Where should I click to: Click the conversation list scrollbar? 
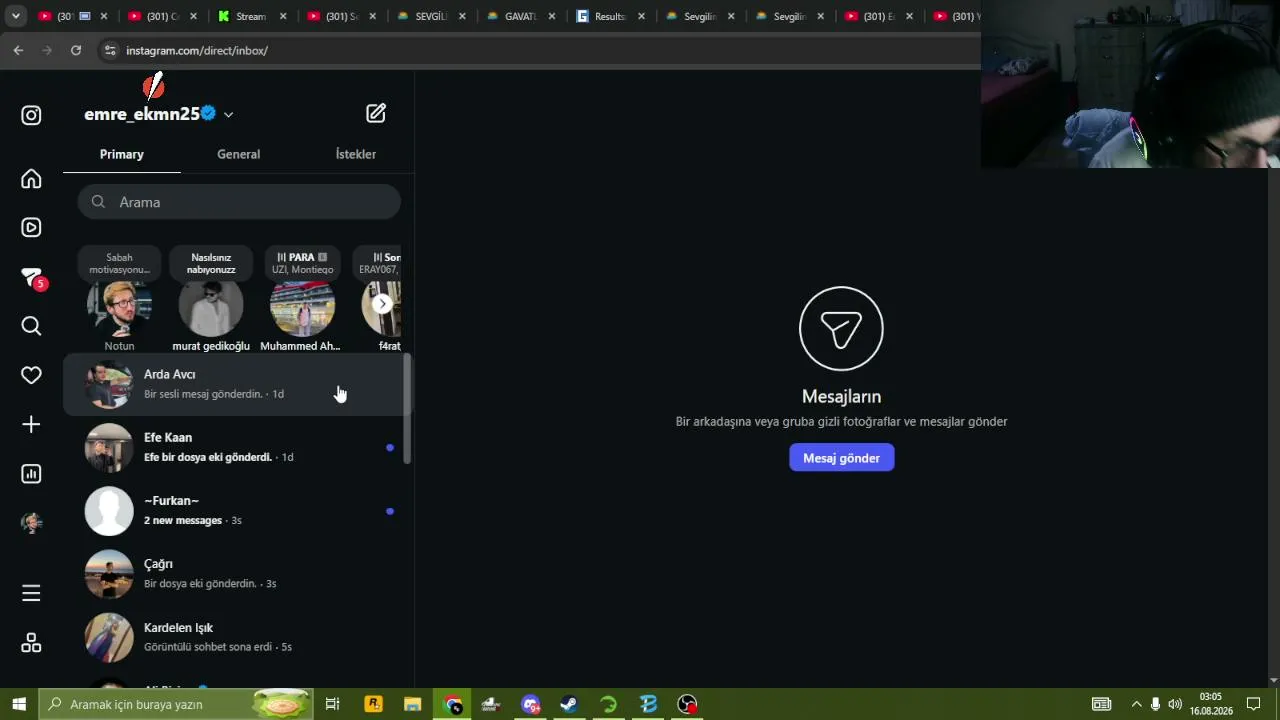407,410
